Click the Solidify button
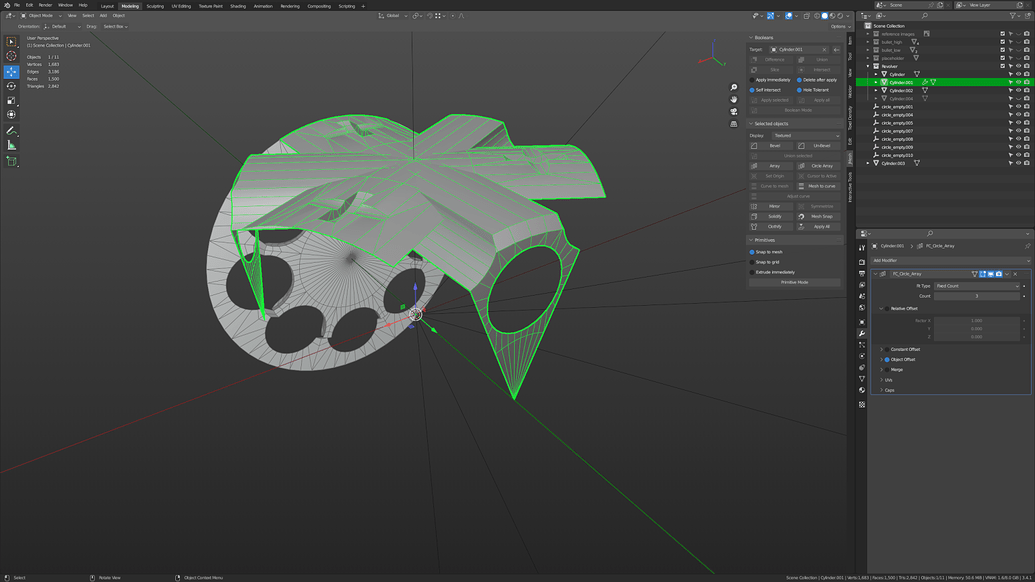The height and width of the screenshot is (582, 1035). point(772,216)
